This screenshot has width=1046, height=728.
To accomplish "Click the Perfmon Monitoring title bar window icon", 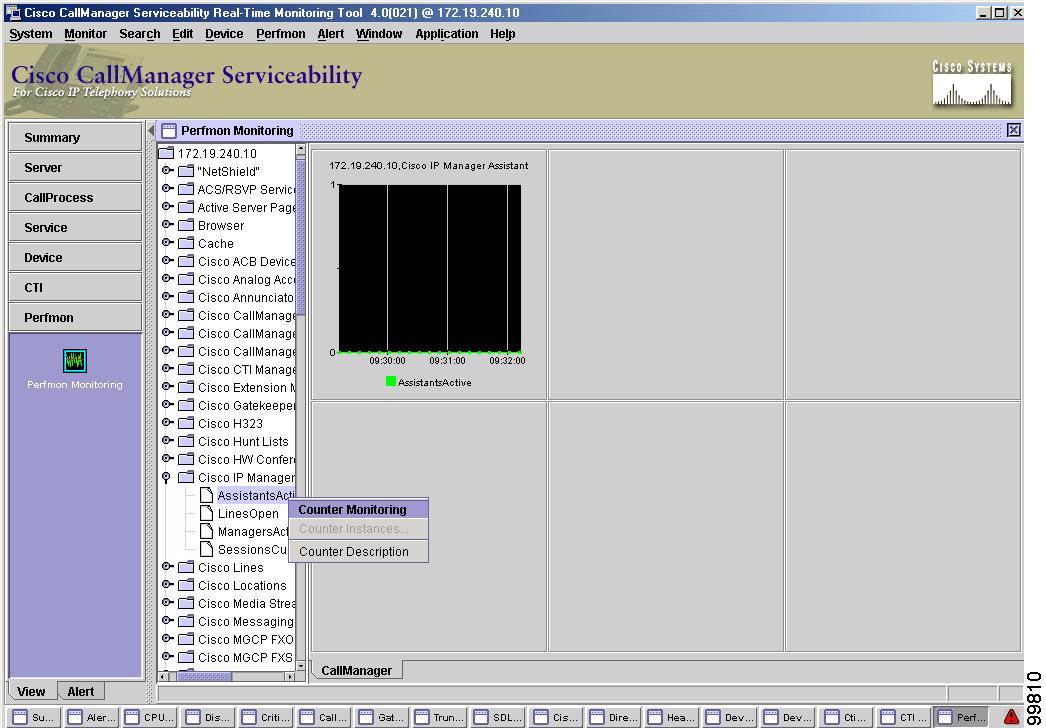I will pos(169,131).
